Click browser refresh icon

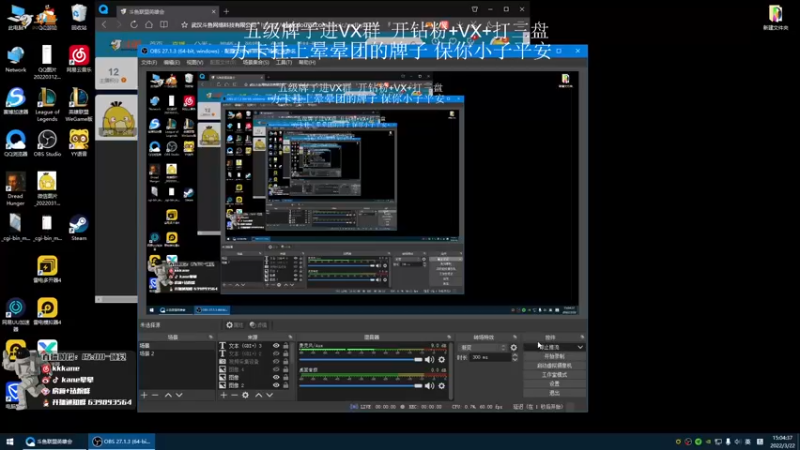(x=134, y=24)
